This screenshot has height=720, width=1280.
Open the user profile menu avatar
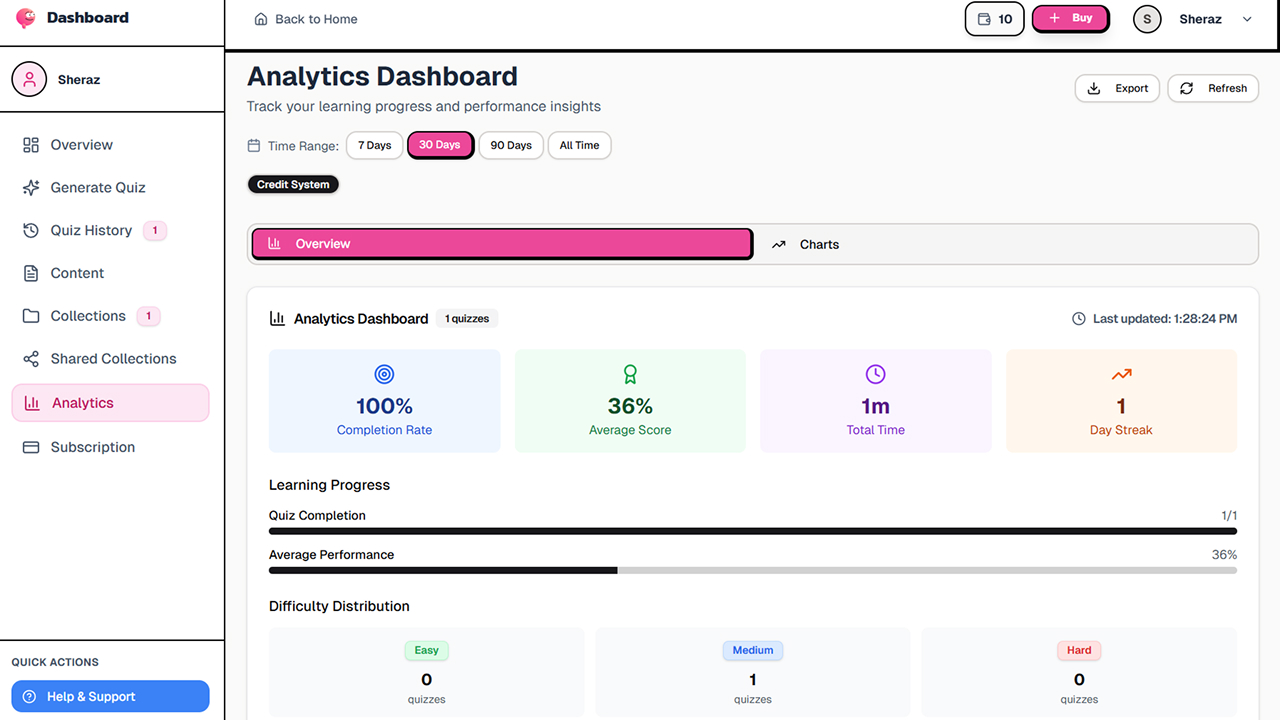tap(1147, 19)
